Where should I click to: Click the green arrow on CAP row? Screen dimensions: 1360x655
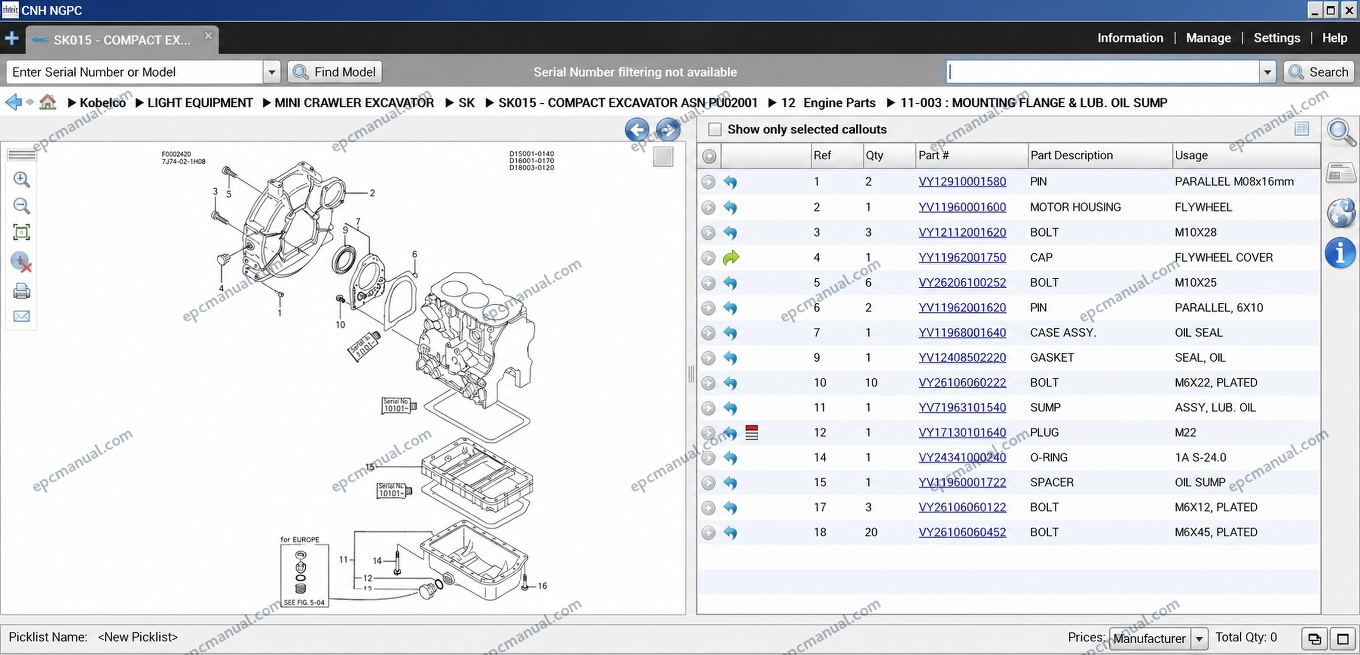coord(731,258)
